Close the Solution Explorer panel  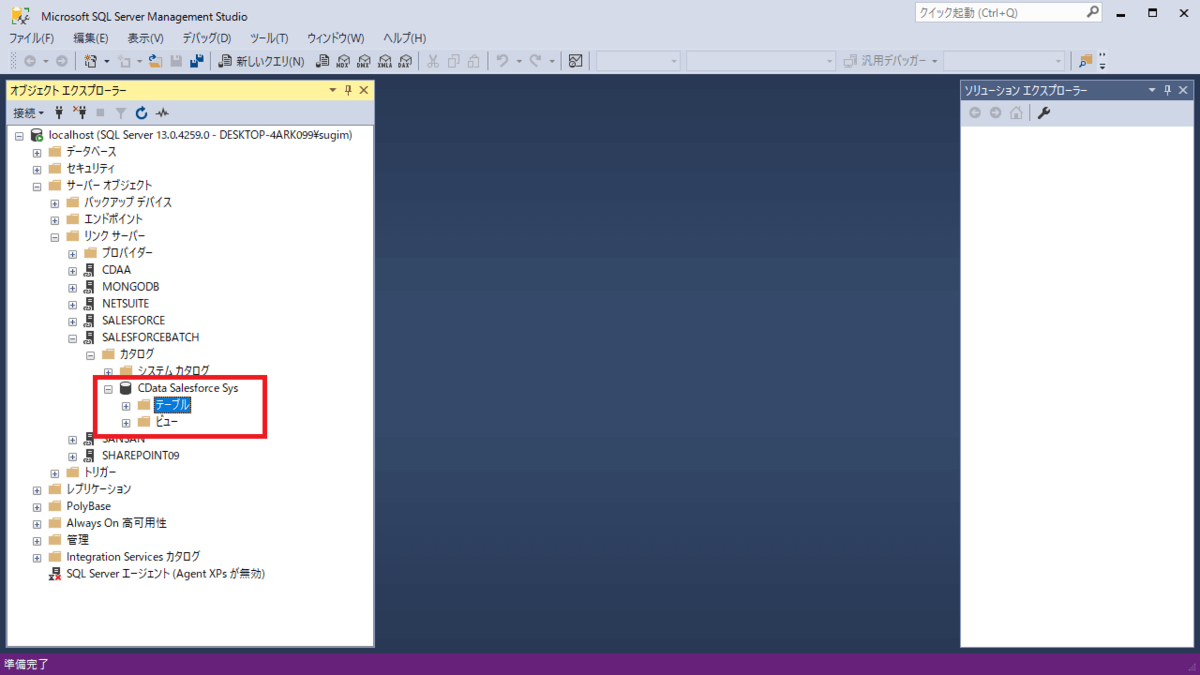[x=1184, y=90]
